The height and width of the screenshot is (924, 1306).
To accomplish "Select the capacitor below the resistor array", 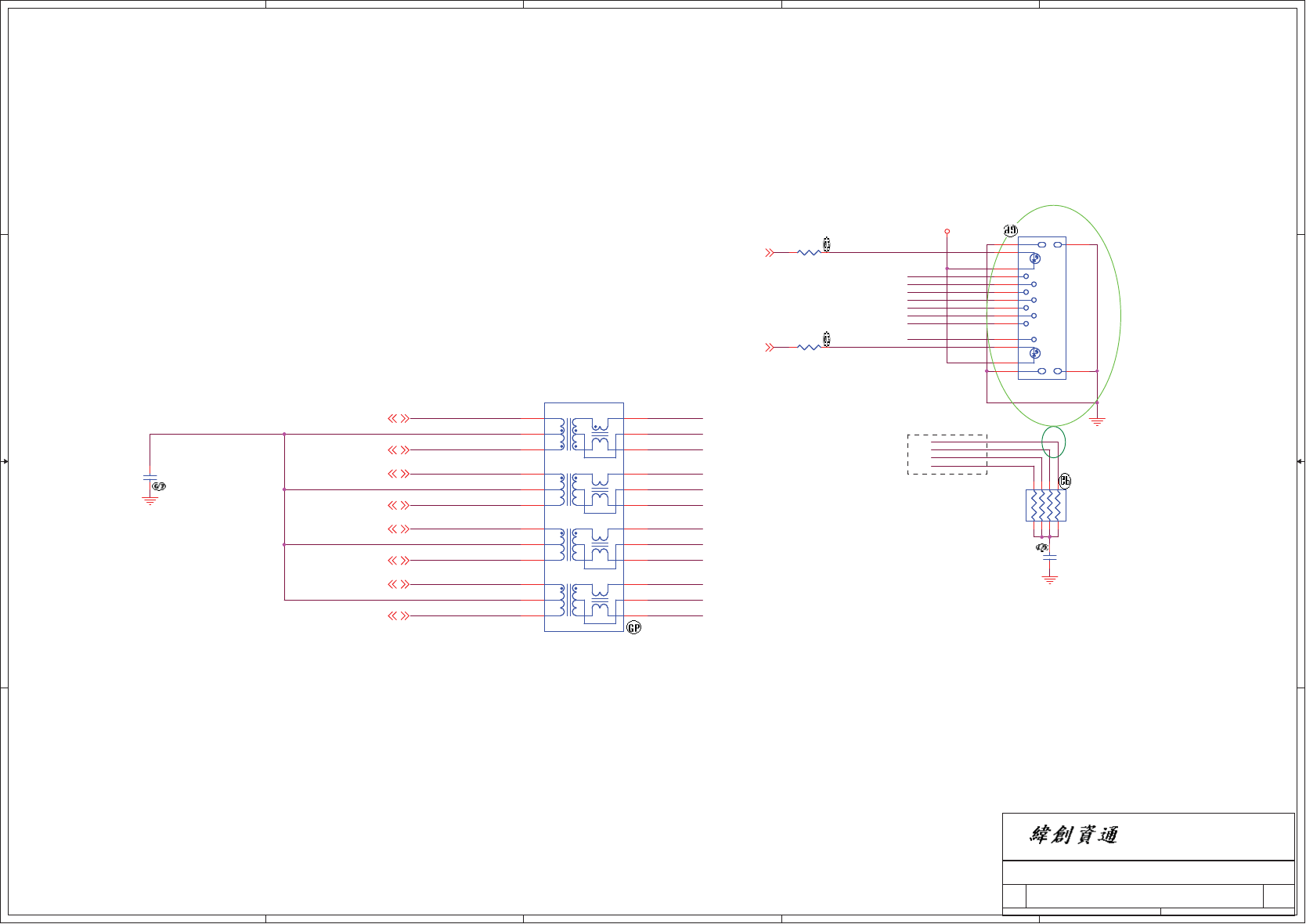I will [1050, 558].
